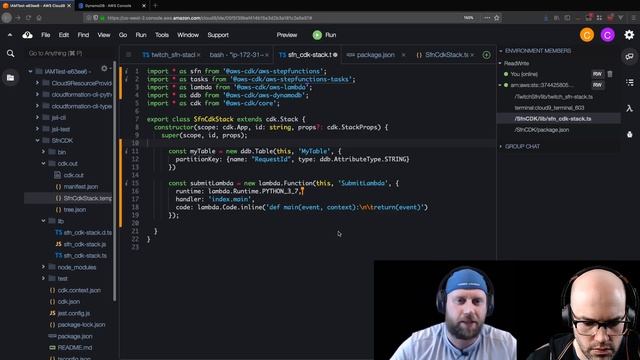640x360 pixels.
Task: Expand the bin folder
Action: [43, 152]
